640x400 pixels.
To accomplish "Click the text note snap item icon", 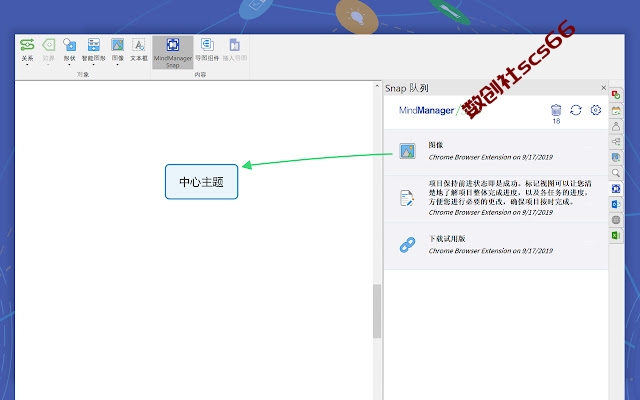I will [407, 198].
